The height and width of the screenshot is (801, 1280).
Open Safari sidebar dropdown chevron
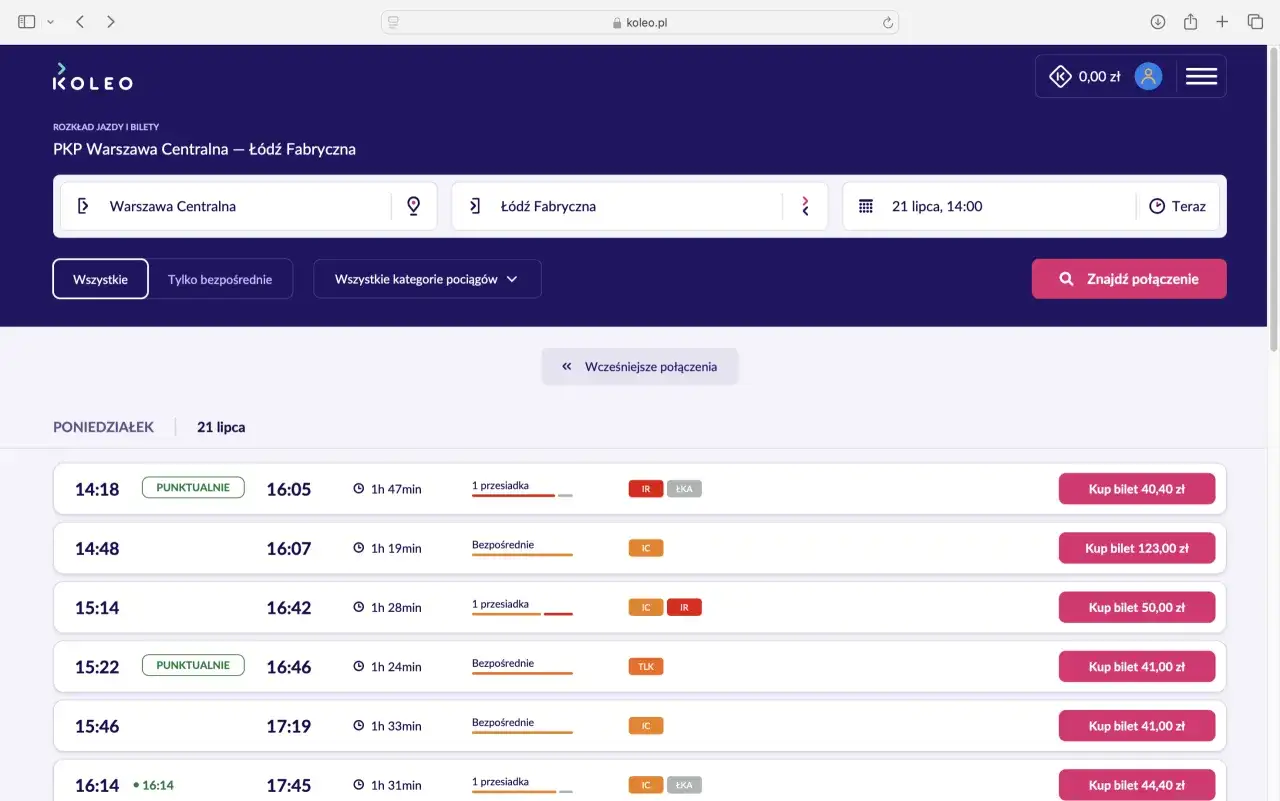coord(51,22)
